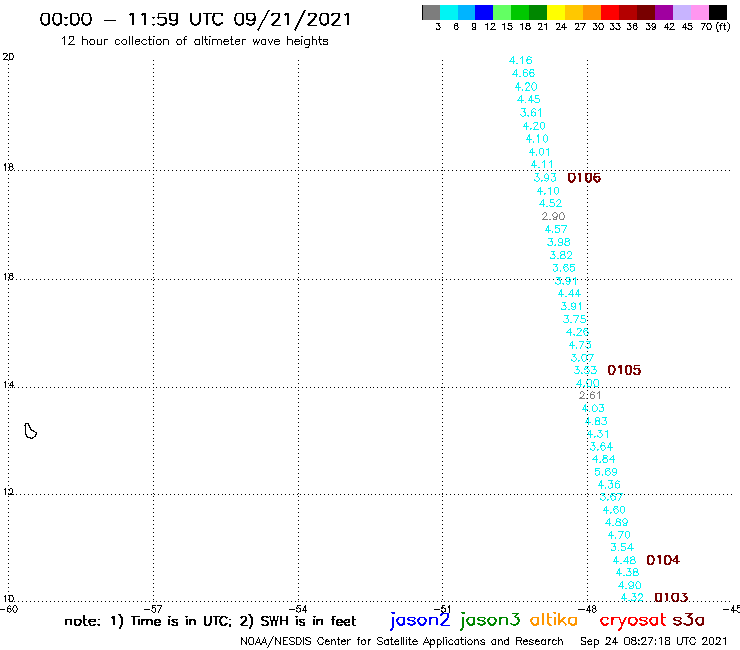The width and height of the screenshot is (740, 650).
Task: Click the 12 hour collection subtitle
Action: (194, 41)
